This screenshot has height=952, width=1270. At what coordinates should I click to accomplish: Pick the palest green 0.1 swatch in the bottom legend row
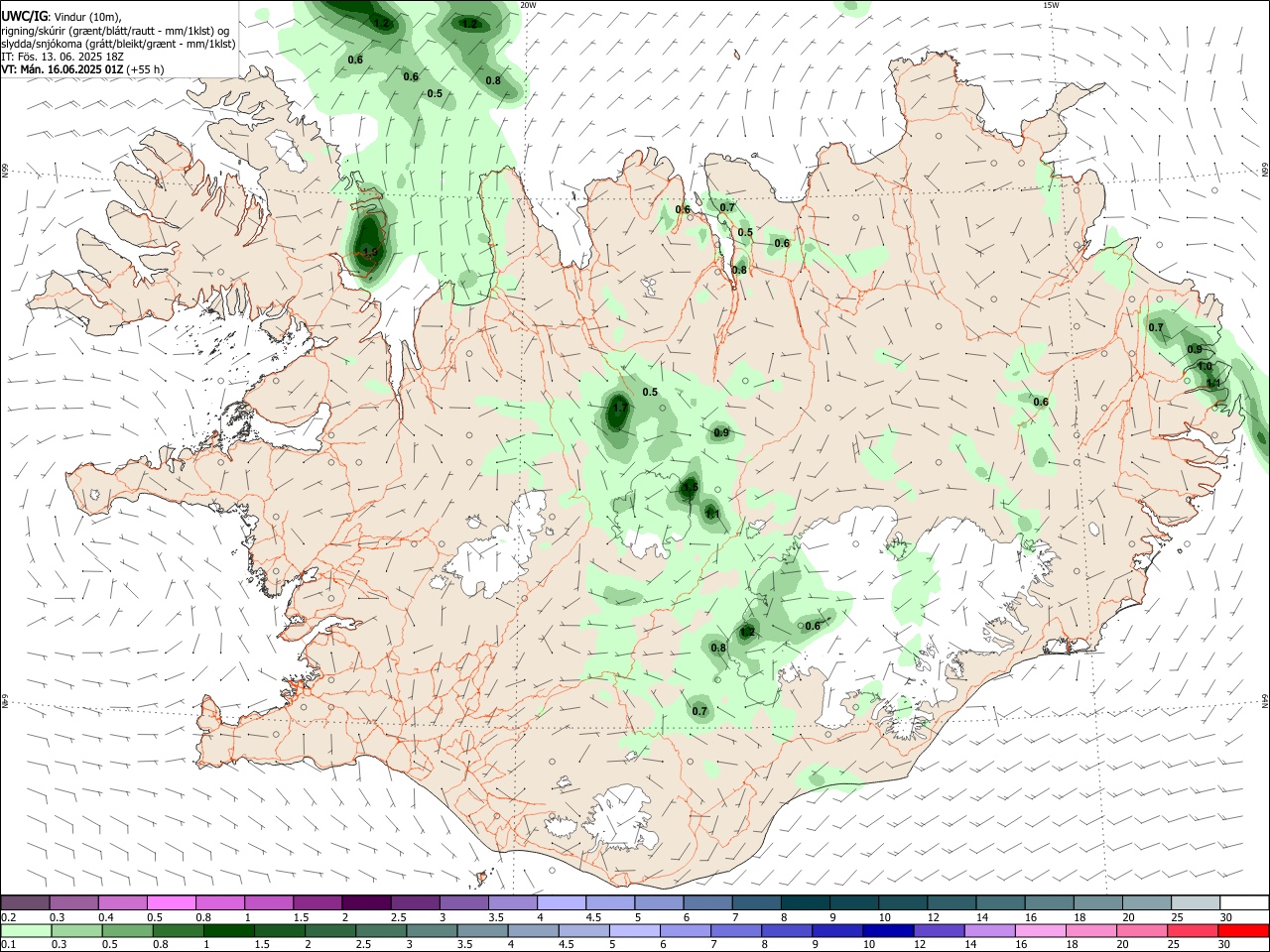pyautogui.click(x=26, y=930)
